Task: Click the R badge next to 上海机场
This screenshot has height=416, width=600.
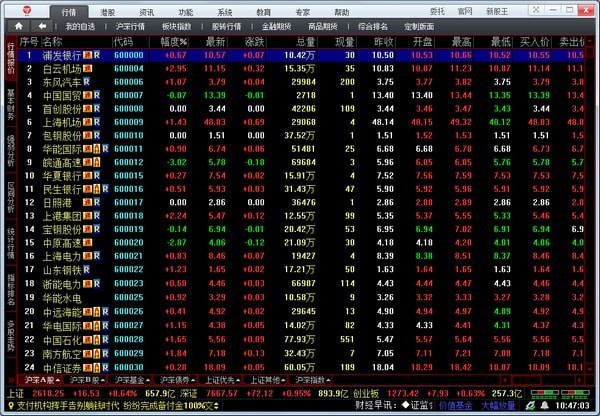Action: (97, 122)
